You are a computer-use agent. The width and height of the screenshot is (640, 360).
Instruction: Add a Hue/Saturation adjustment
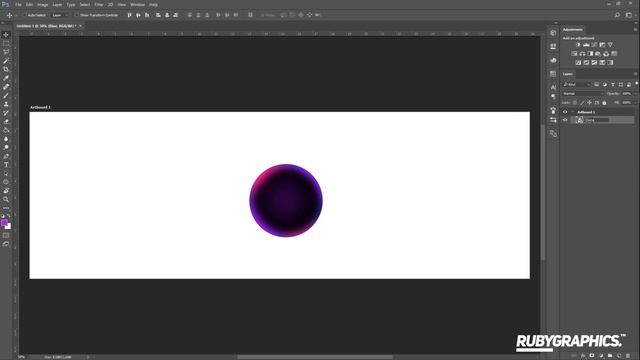coord(574,54)
